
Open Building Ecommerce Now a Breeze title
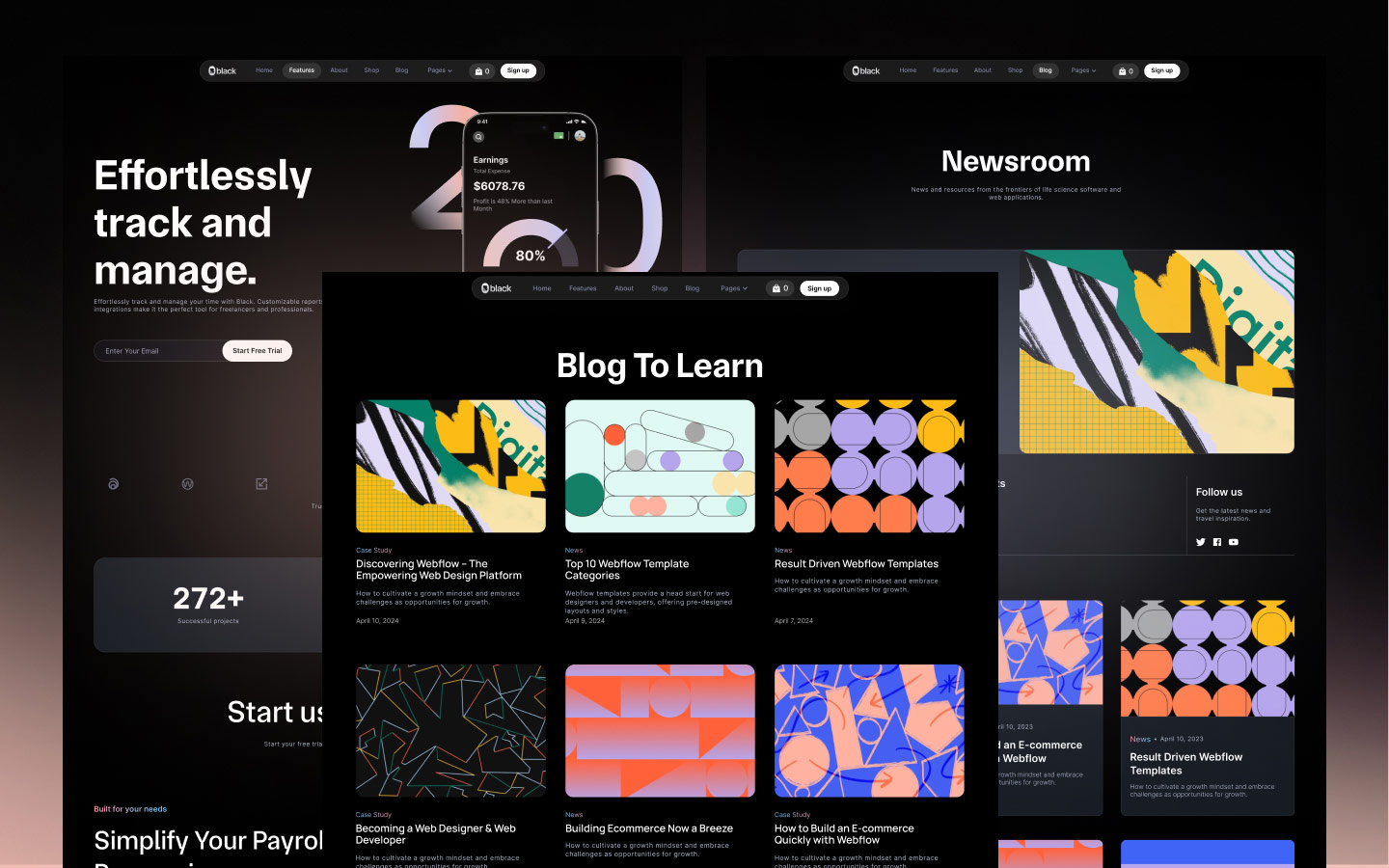[x=649, y=828]
